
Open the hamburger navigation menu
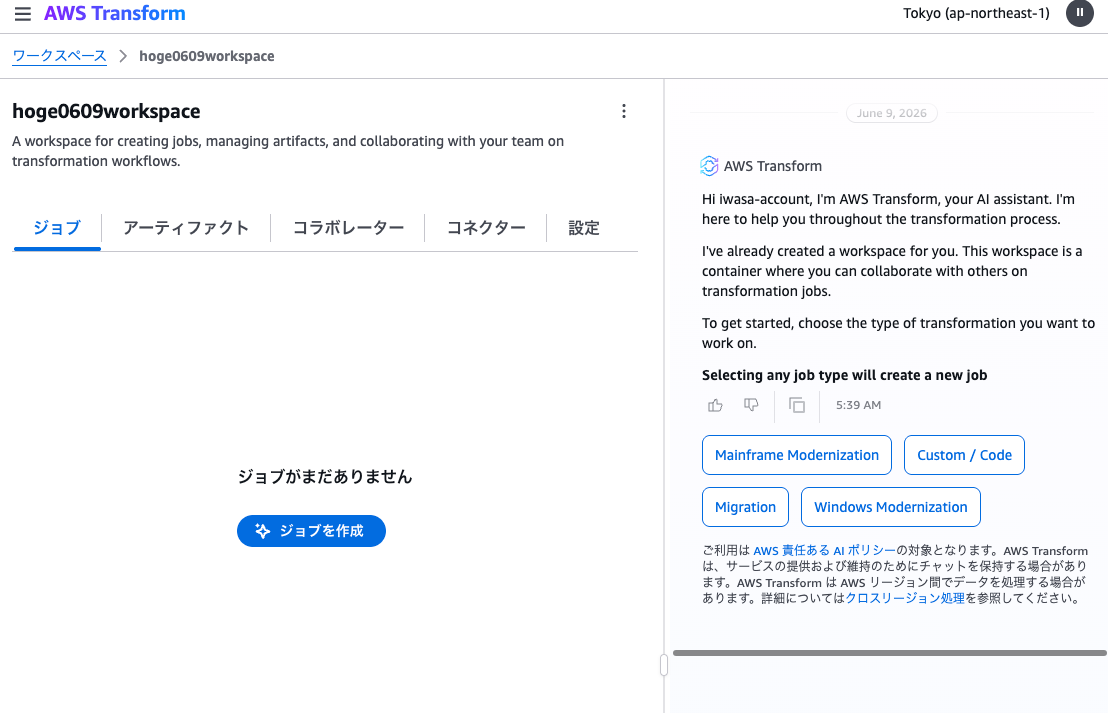tap(23, 13)
